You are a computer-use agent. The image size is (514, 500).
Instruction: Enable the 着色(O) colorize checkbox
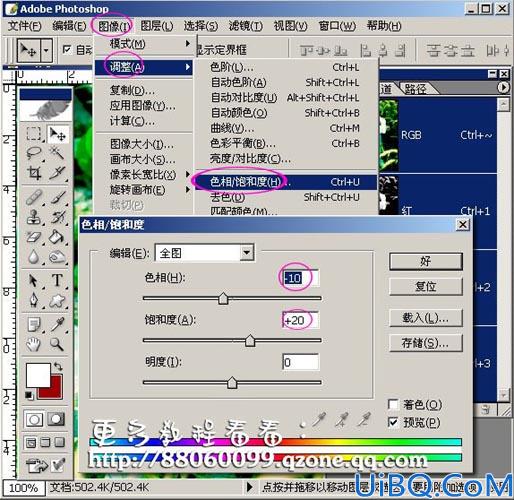tap(393, 404)
